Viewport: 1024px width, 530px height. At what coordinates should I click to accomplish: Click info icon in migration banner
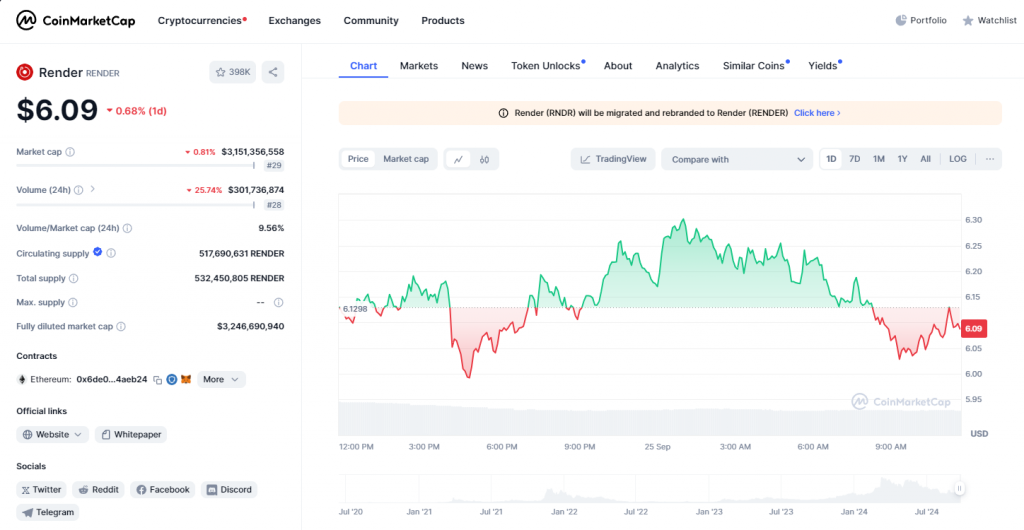pyautogui.click(x=503, y=113)
